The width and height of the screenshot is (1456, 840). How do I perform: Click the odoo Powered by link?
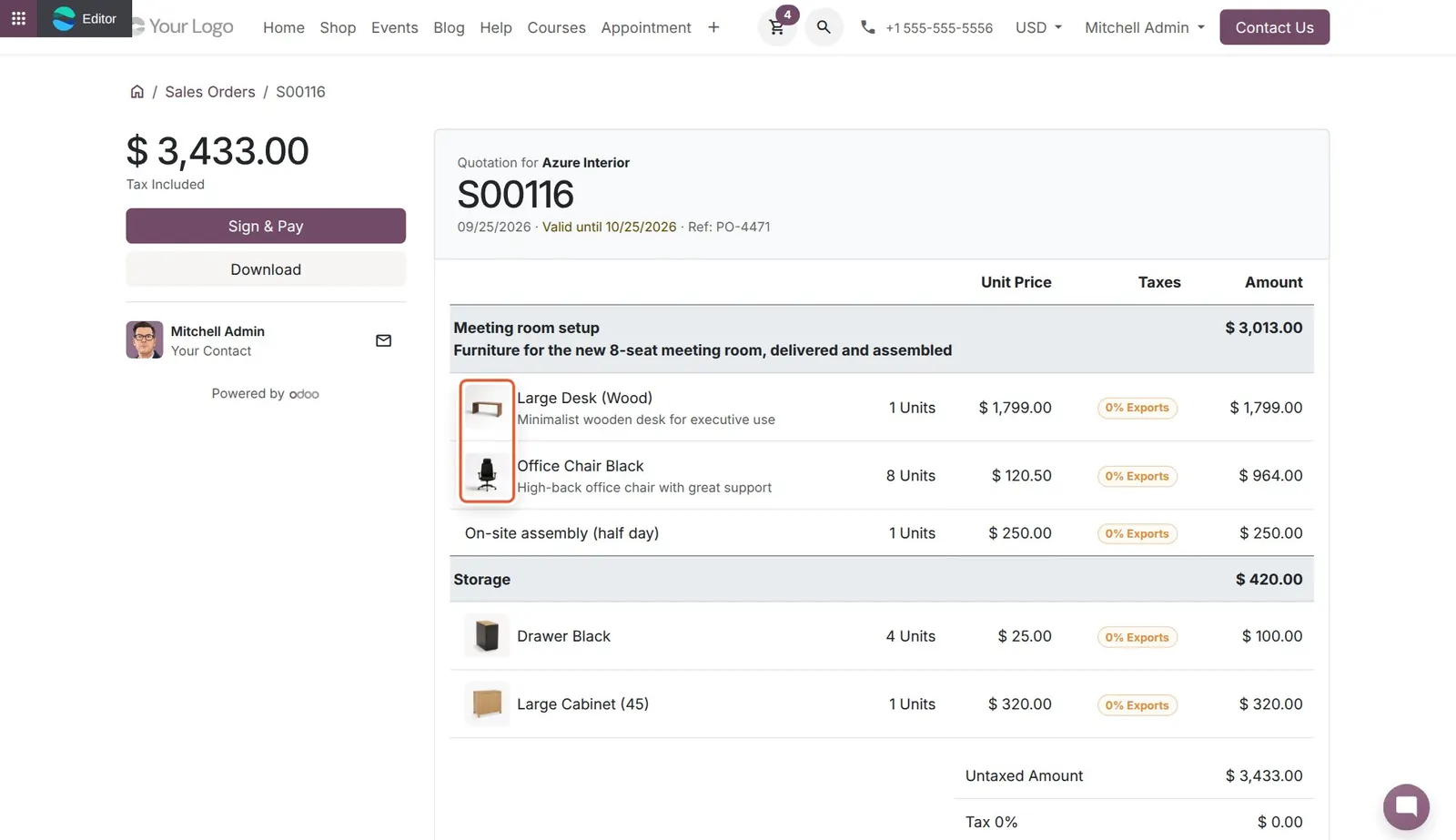304,394
